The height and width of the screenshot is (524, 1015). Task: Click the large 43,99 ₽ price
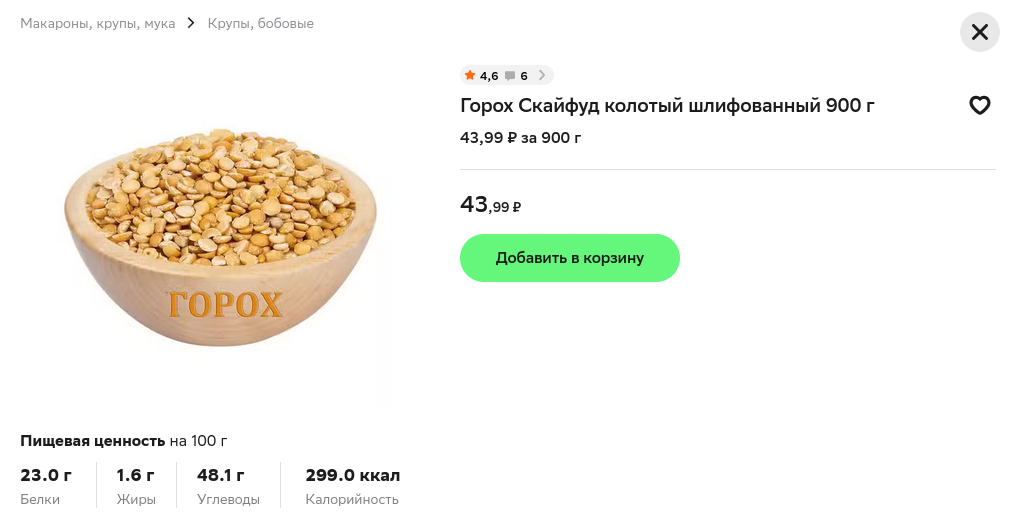(x=490, y=205)
